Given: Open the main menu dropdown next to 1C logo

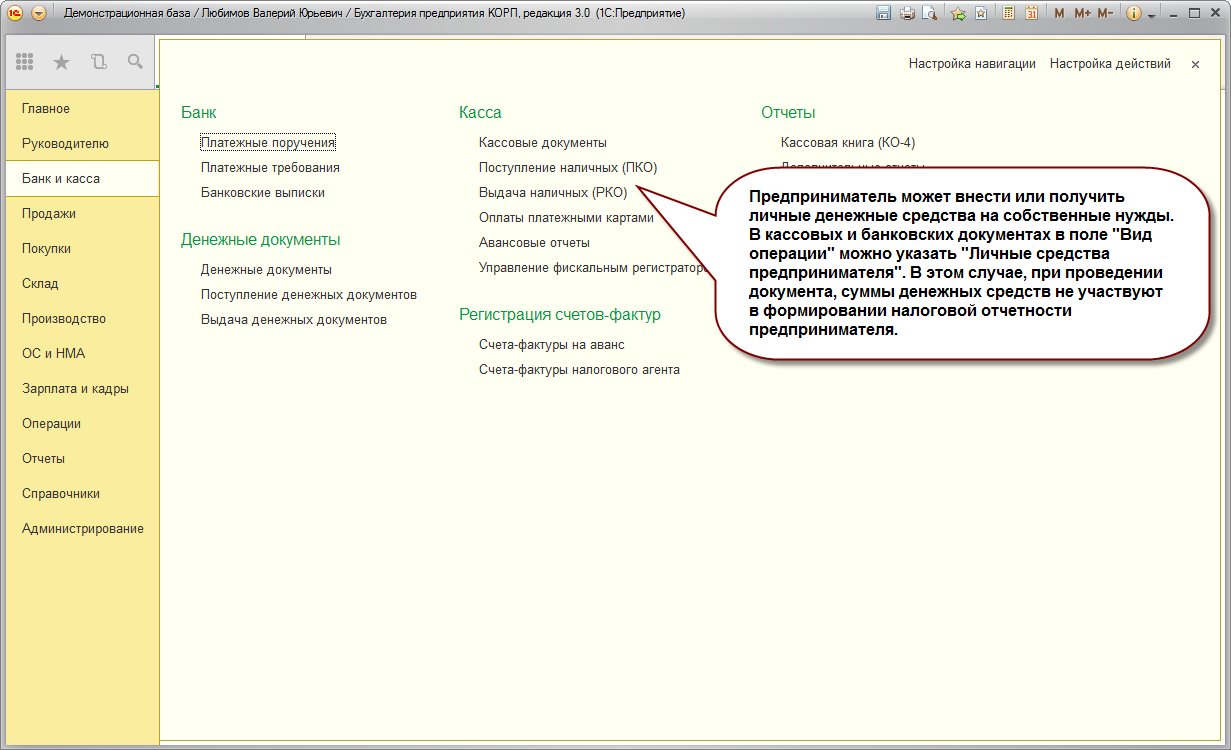Looking at the screenshot, I should [38, 13].
